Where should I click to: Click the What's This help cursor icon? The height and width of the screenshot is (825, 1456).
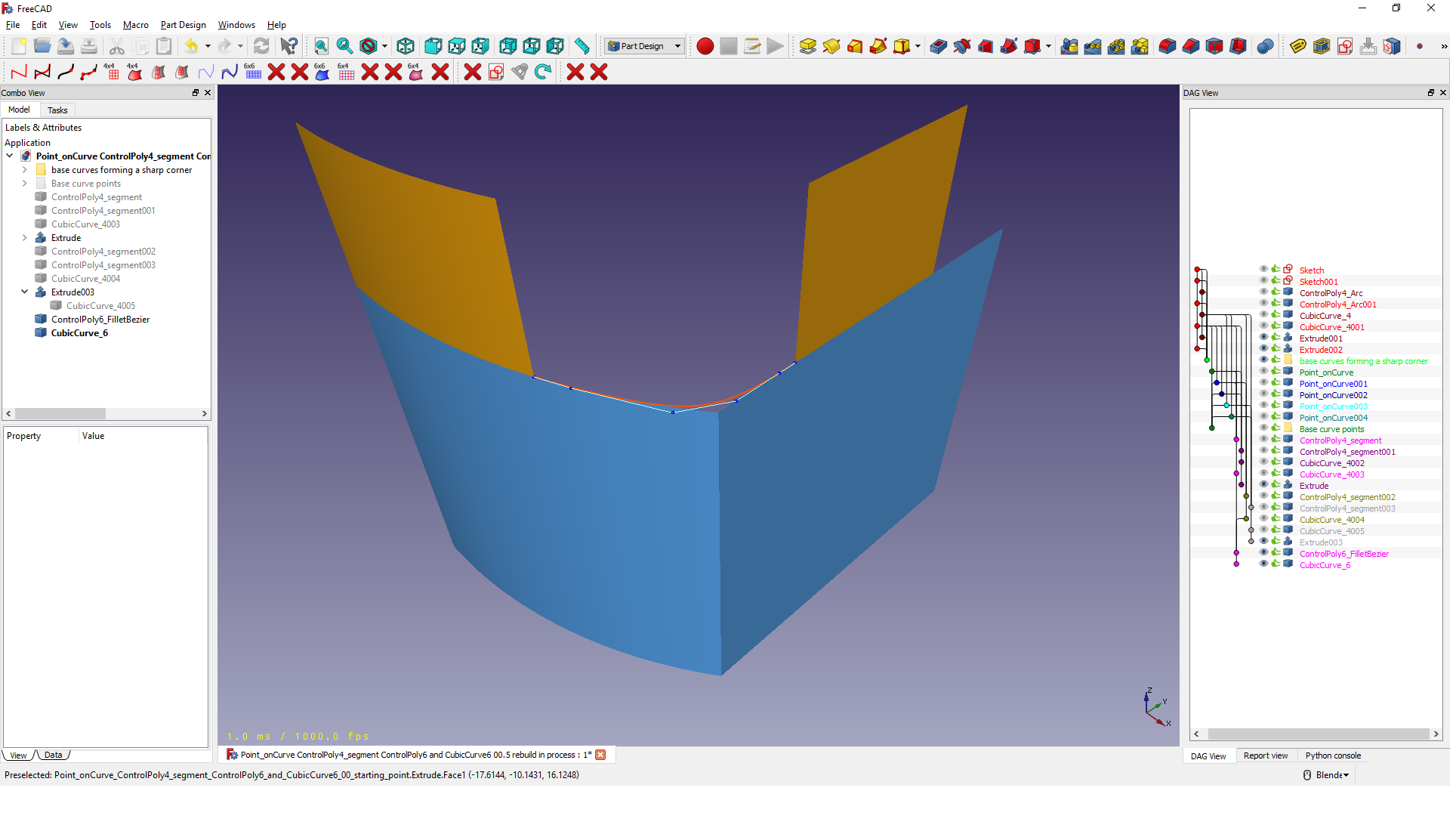pos(288,46)
